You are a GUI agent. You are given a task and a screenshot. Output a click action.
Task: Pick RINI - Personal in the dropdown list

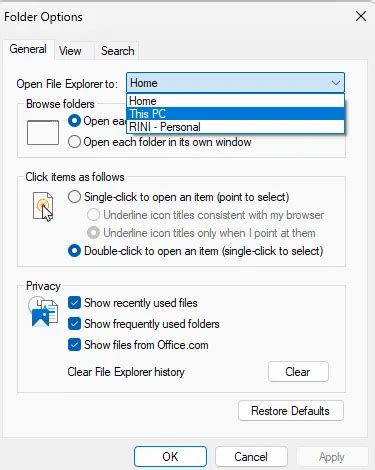[x=235, y=127]
